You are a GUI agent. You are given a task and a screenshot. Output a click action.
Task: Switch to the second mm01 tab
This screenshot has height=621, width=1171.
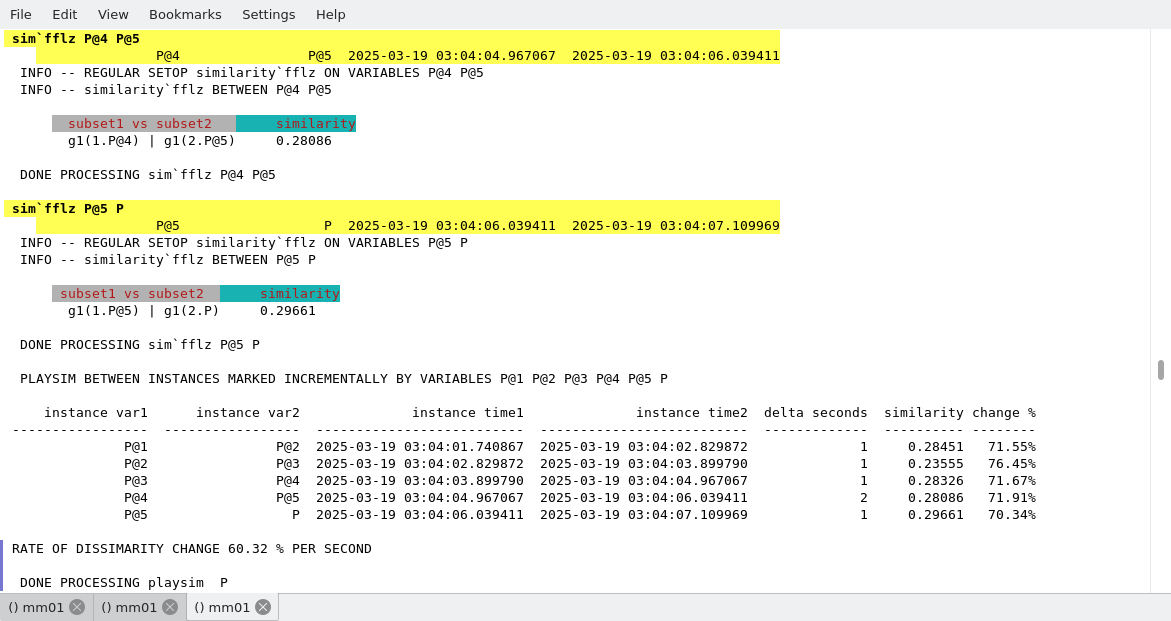click(x=130, y=607)
